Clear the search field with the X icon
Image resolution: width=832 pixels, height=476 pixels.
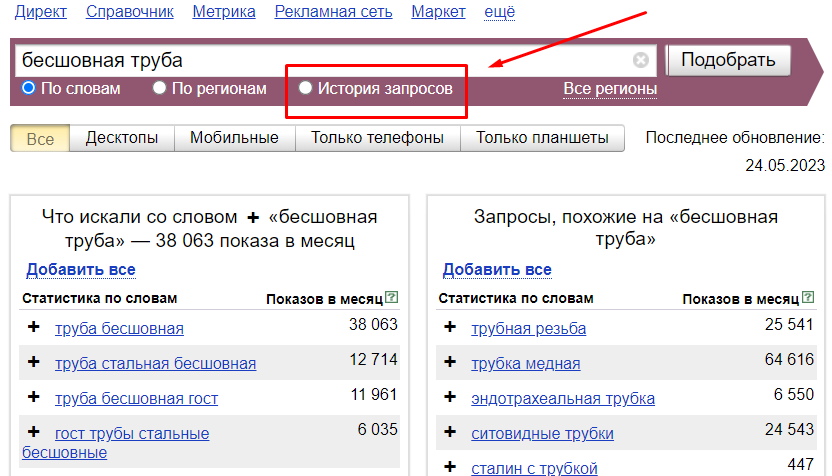tap(640, 60)
